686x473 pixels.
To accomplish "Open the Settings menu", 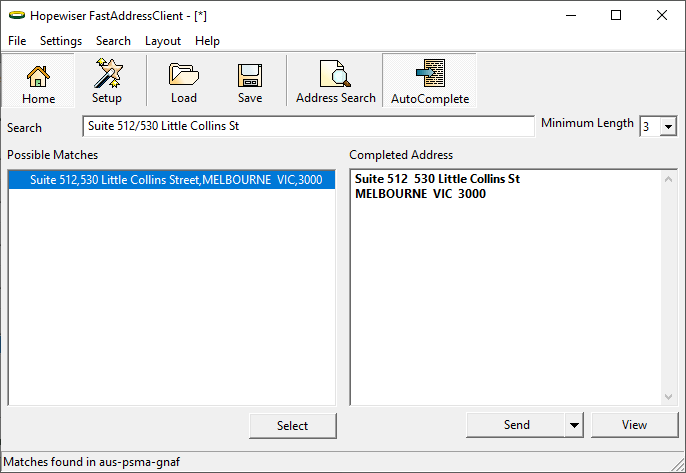I will pyautogui.click(x=61, y=41).
